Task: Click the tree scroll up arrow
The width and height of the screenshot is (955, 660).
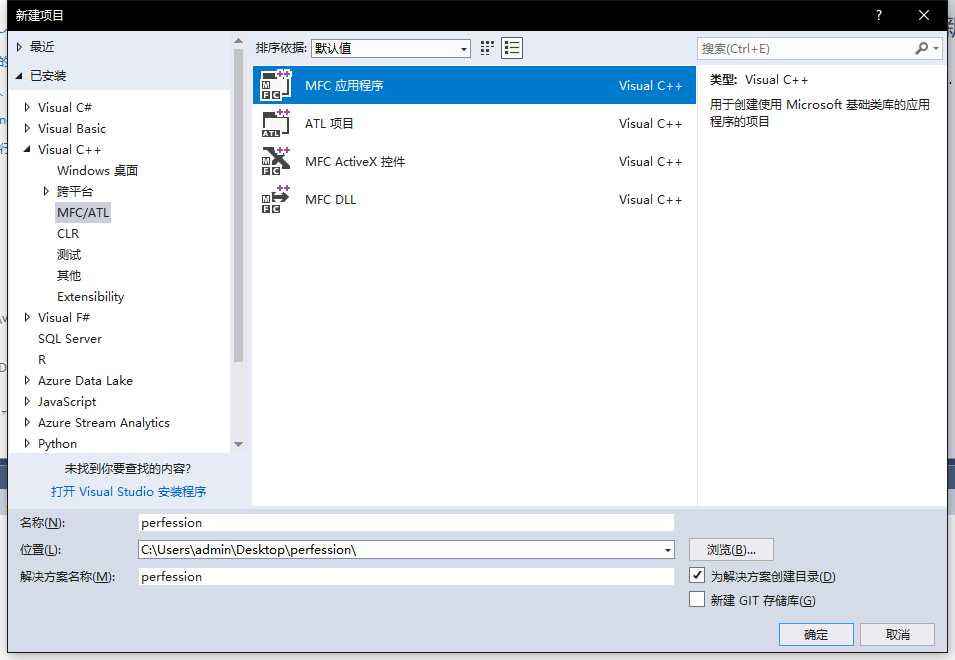Action: point(238,41)
